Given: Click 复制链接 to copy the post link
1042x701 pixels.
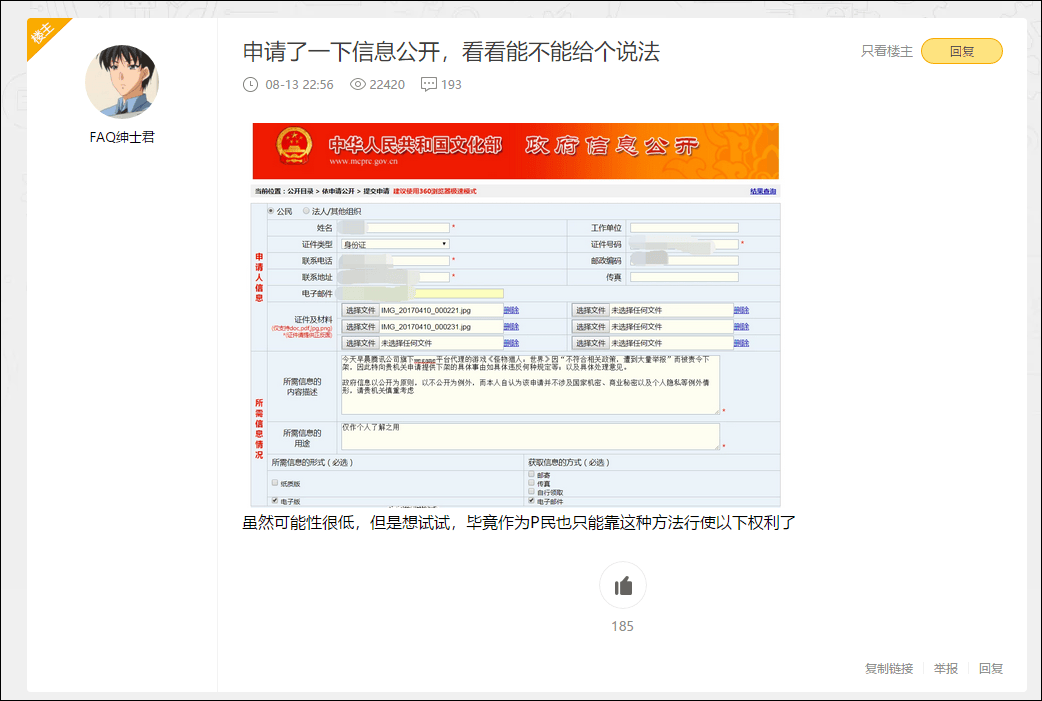Looking at the screenshot, I should pyautogui.click(x=888, y=668).
